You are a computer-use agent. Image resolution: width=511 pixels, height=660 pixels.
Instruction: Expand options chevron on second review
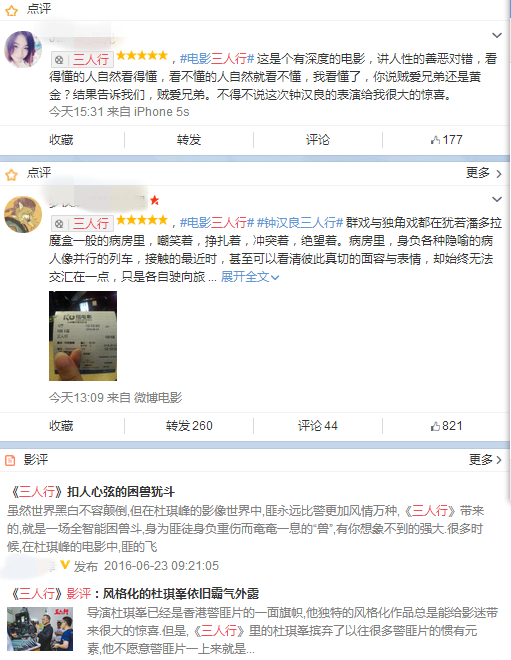(497, 199)
